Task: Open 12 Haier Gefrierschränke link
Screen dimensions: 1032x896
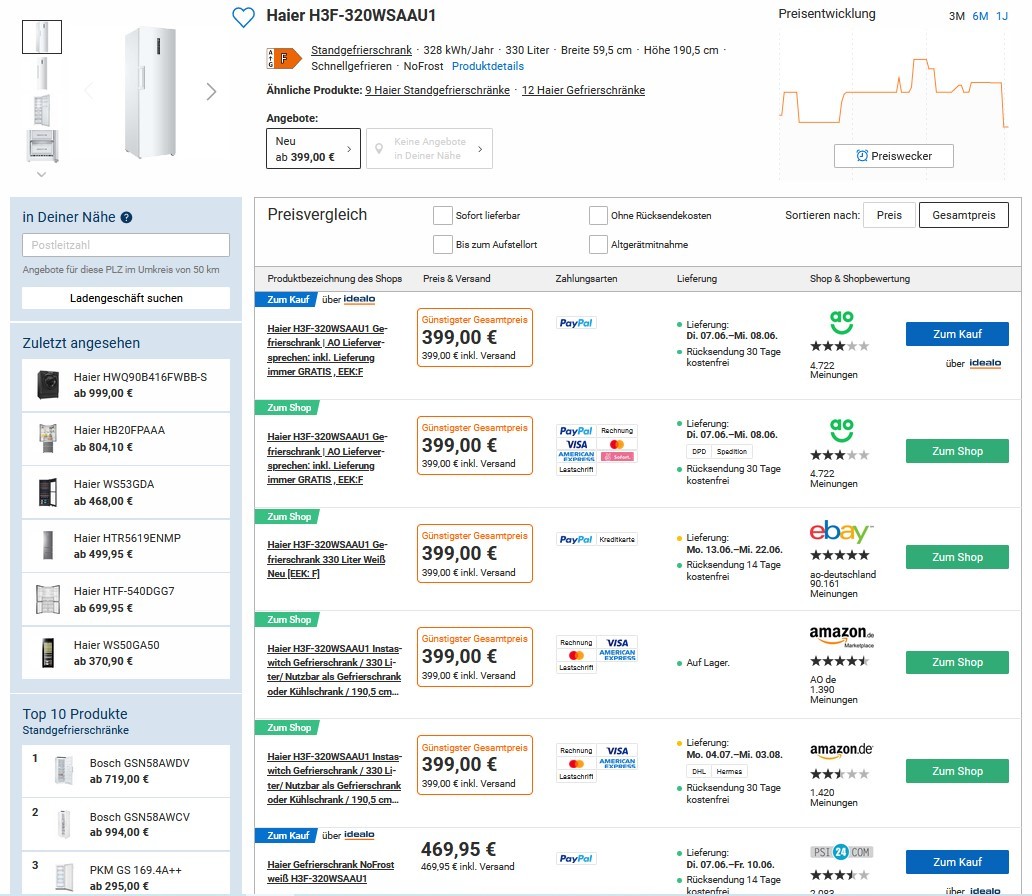Action: (583, 90)
